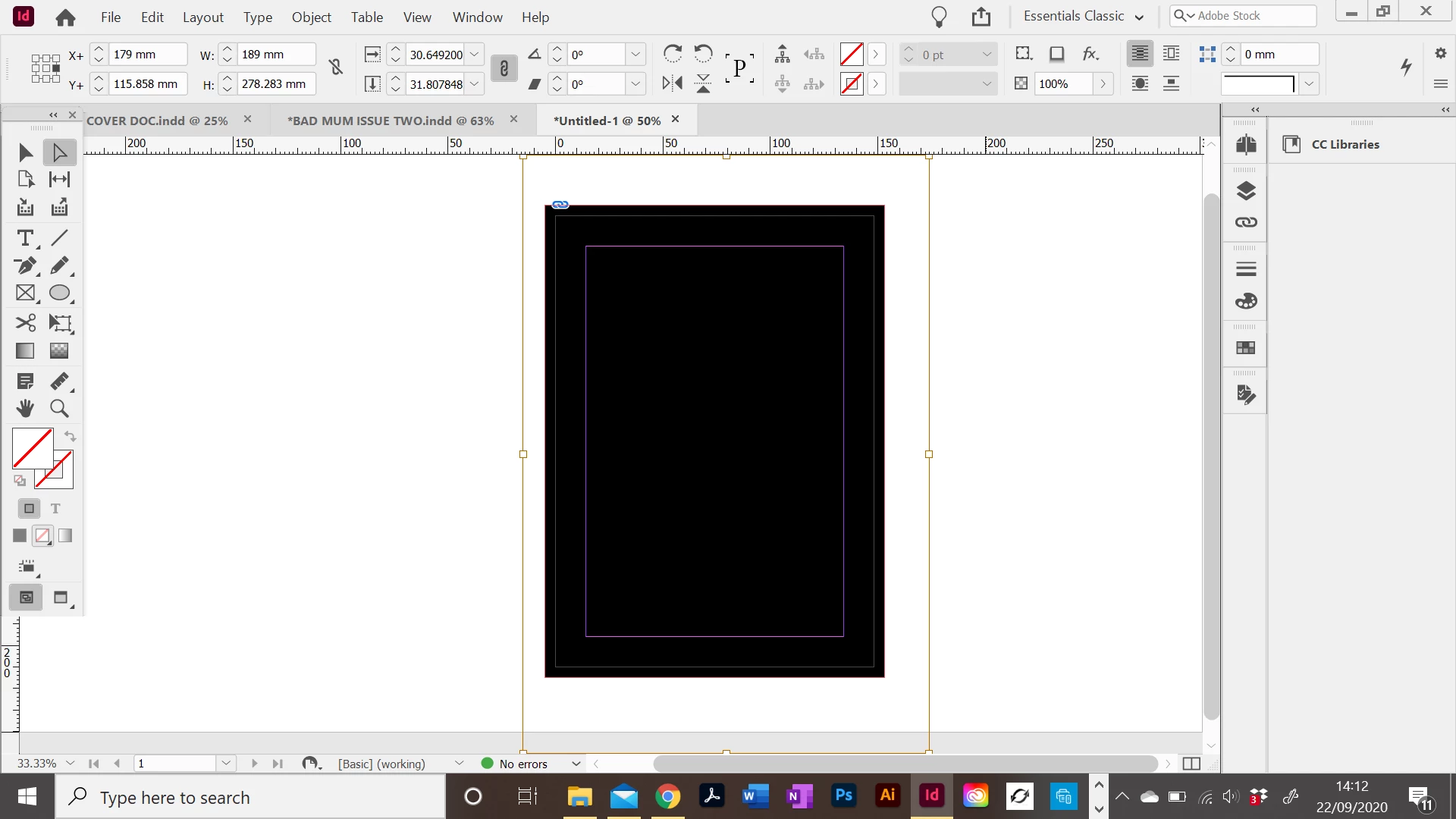Click Rotate 90° Clockwise icon
This screenshot has height=819, width=1456.
(x=672, y=54)
